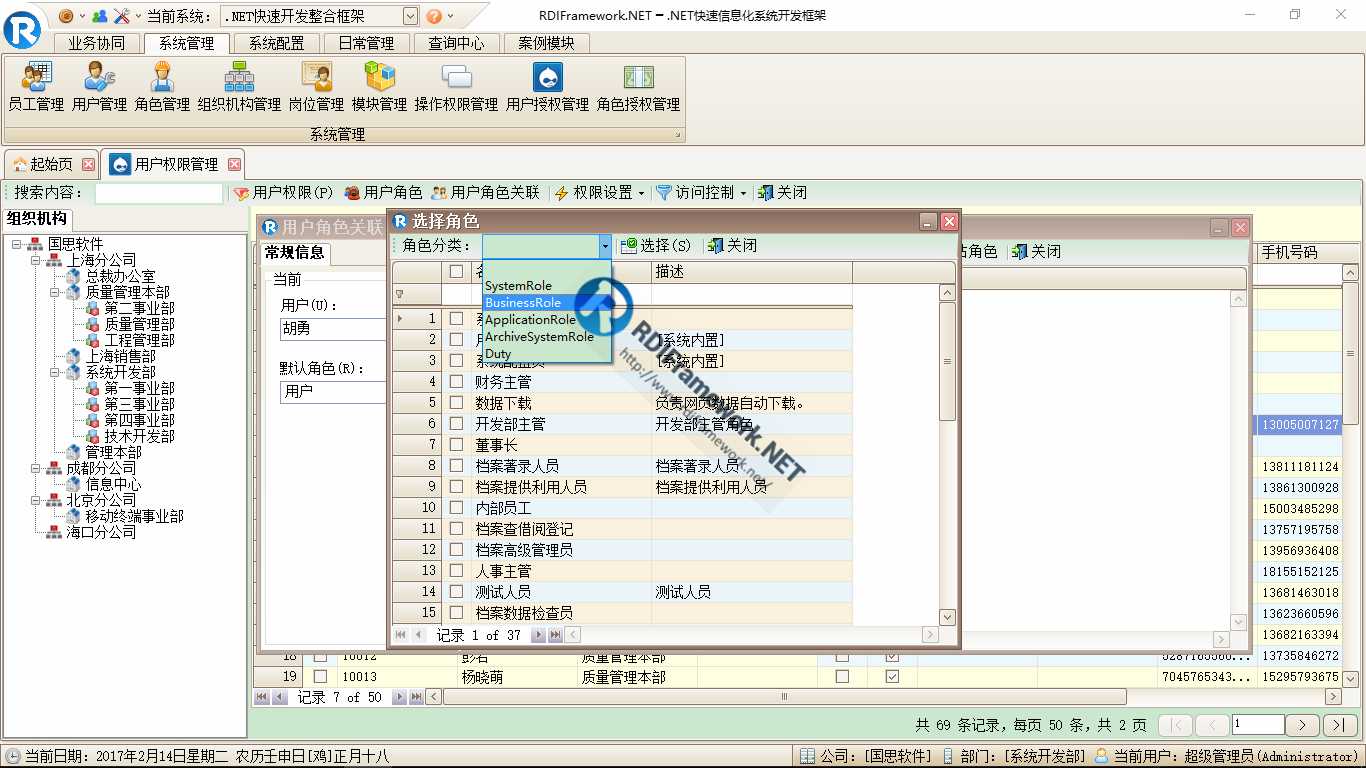Click 选择(S) in 选择角色 dialog
Image resolution: width=1366 pixels, height=768 pixels.
[655, 245]
